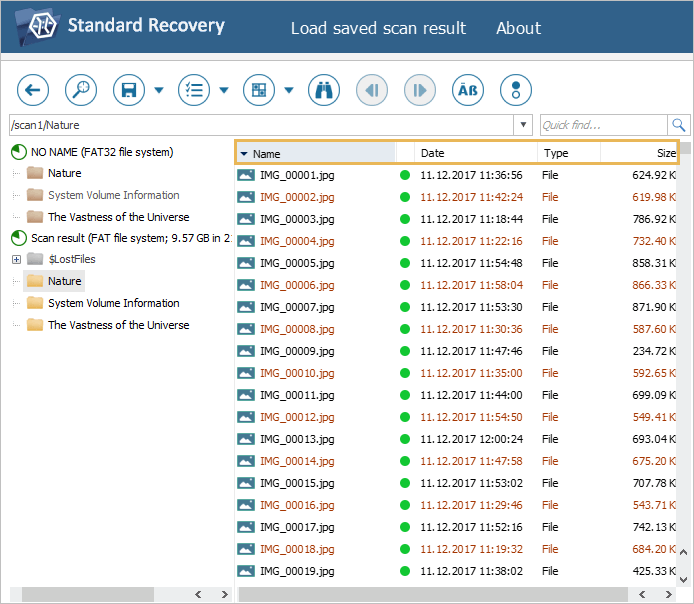
Task: Expand the $LostFiles folder node
Action: pos(16,260)
